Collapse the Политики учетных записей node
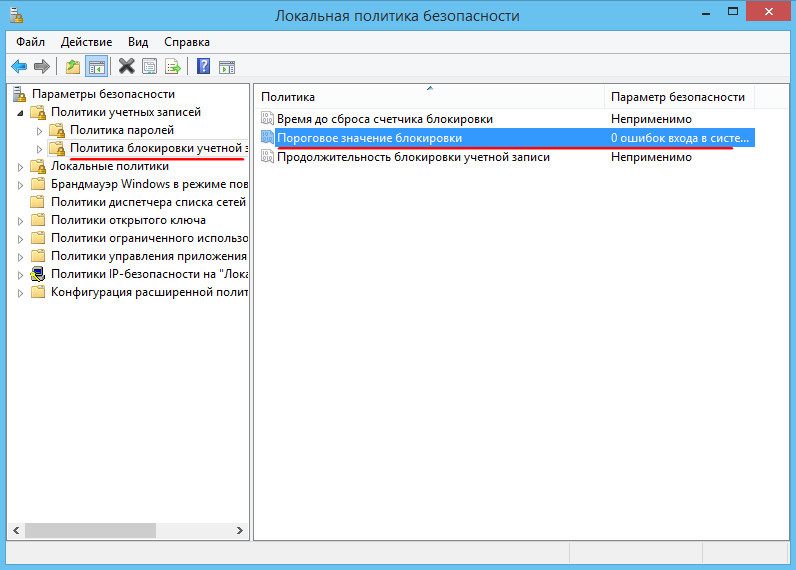The height and width of the screenshot is (570, 796). (x=20, y=113)
